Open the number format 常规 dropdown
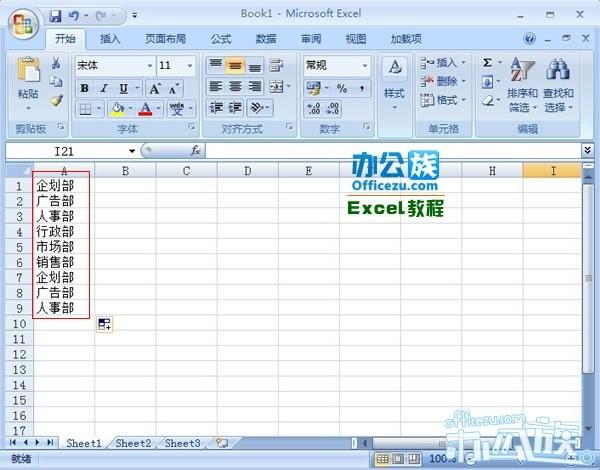This screenshot has height=470, width=600. coord(365,66)
